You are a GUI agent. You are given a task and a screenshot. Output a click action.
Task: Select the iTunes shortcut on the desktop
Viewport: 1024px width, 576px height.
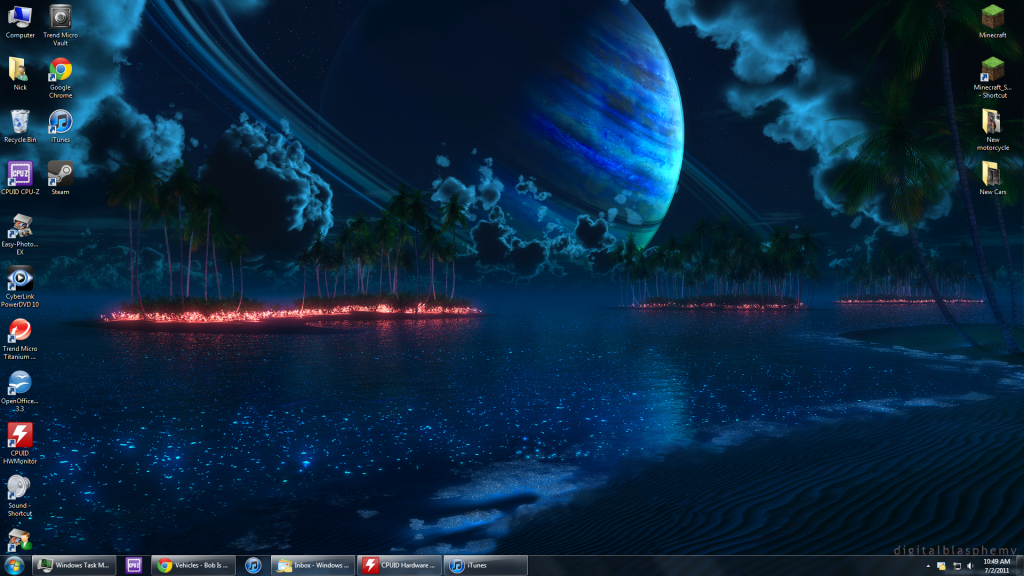(60, 126)
